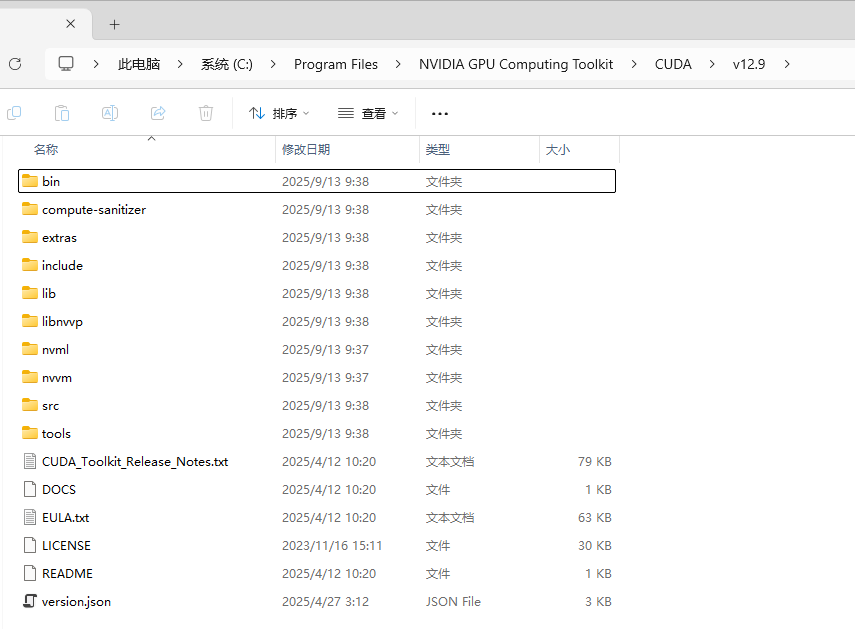Select the lib folder icon

point(30,293)
